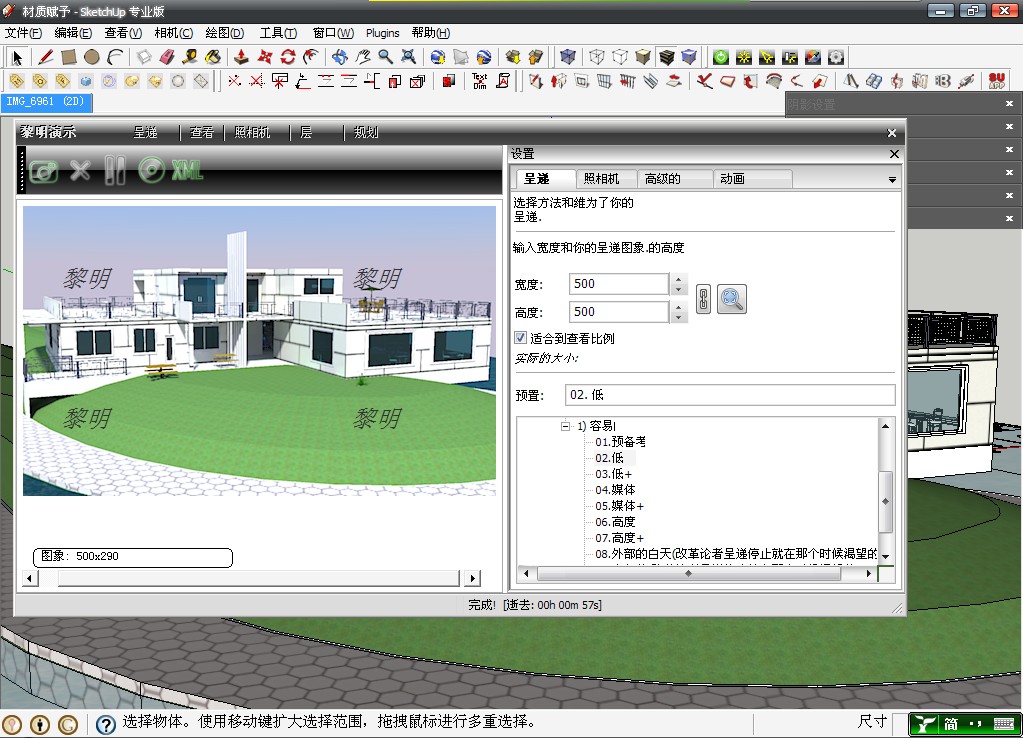Viewport: 1023px width, 738px height.
Task: Select preset '01.预备考' in the tree
Action: click(x=620, y=442)
